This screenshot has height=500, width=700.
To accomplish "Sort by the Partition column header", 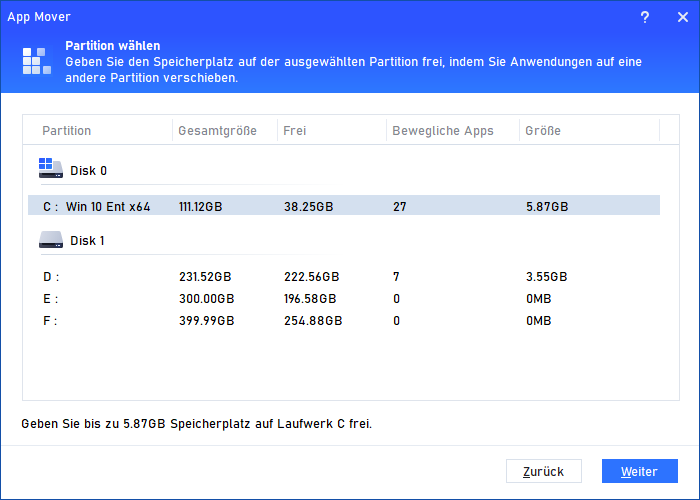I will pos(67,131).
